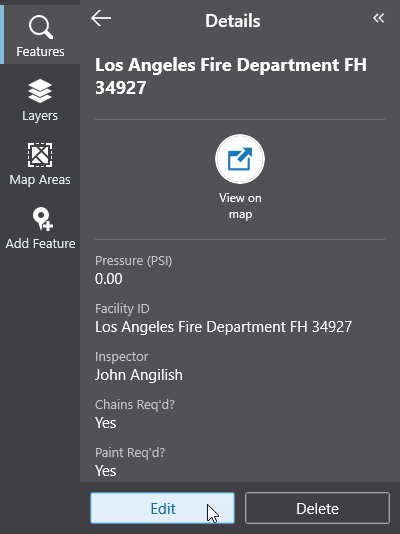Go back with the left arrow
This screenshot has width=400, height=534.
pyautogui.click(x=101, y=18)
